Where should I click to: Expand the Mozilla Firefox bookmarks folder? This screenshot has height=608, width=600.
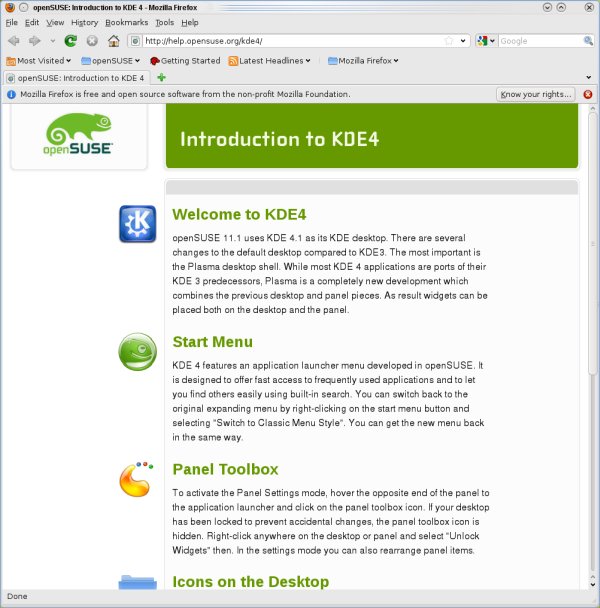coord(363,60)
